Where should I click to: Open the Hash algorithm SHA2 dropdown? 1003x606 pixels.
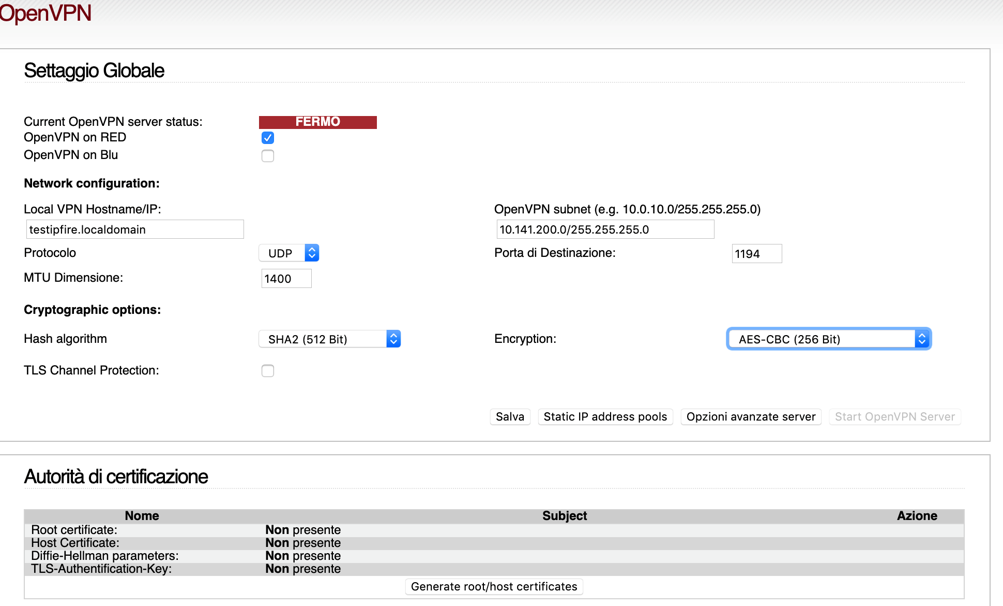pyautogui.click(x=329, y=339)
